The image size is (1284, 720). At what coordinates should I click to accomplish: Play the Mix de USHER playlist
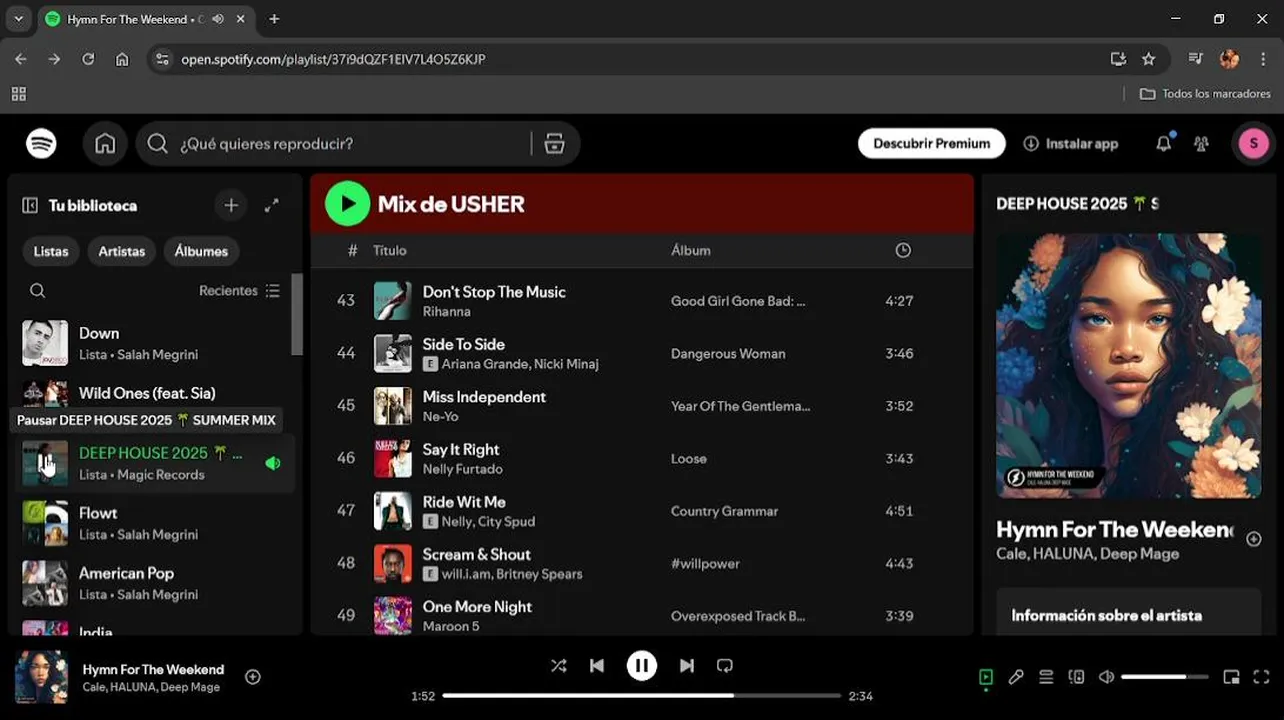pos(347,204)
